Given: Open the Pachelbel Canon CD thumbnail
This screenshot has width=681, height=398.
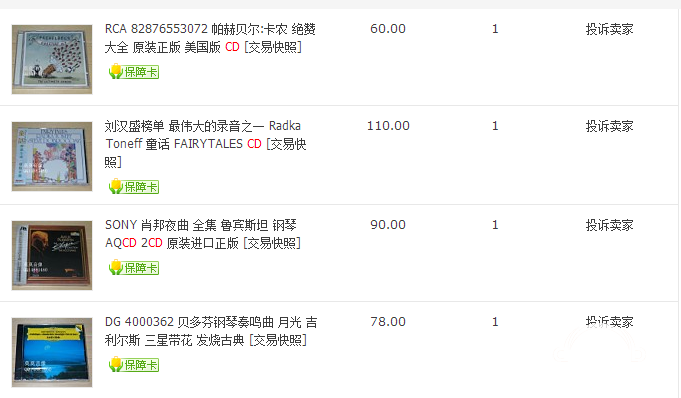Looking at the screenshot, I should click(x=52, y=59).
